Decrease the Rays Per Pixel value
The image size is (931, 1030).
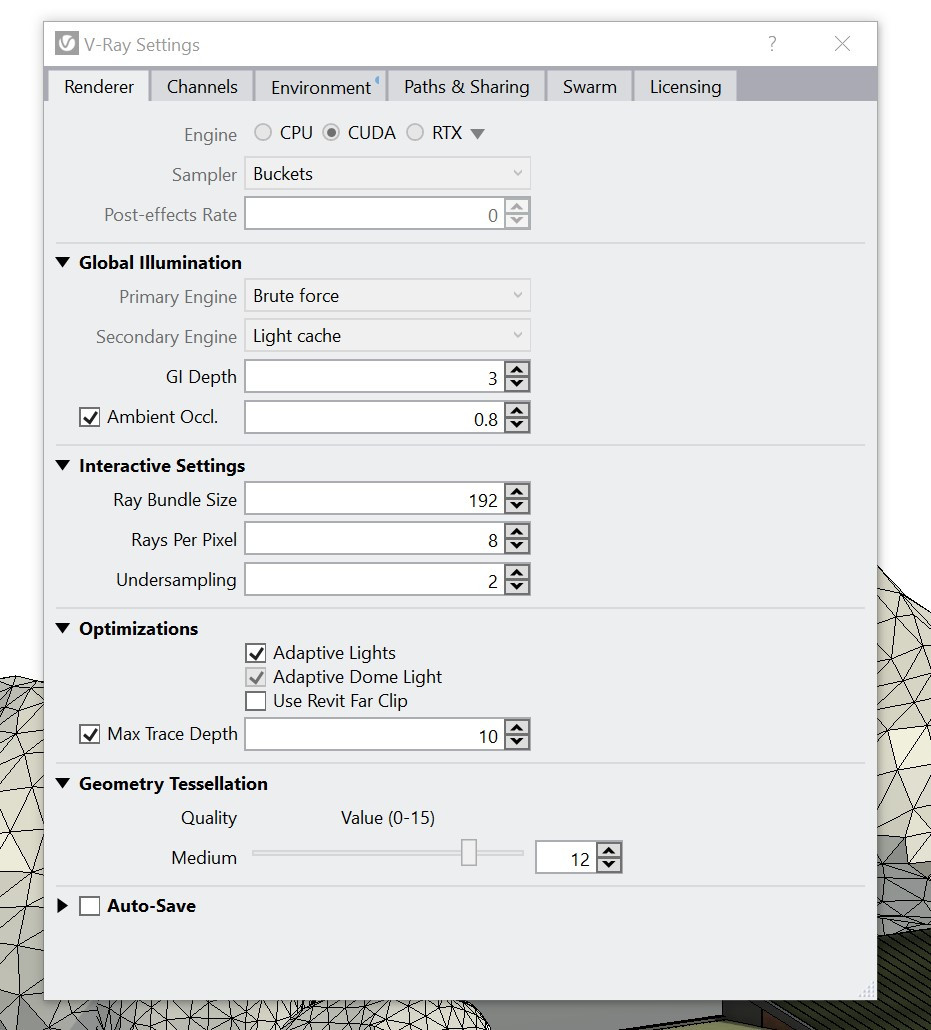[x=517, y=547]
